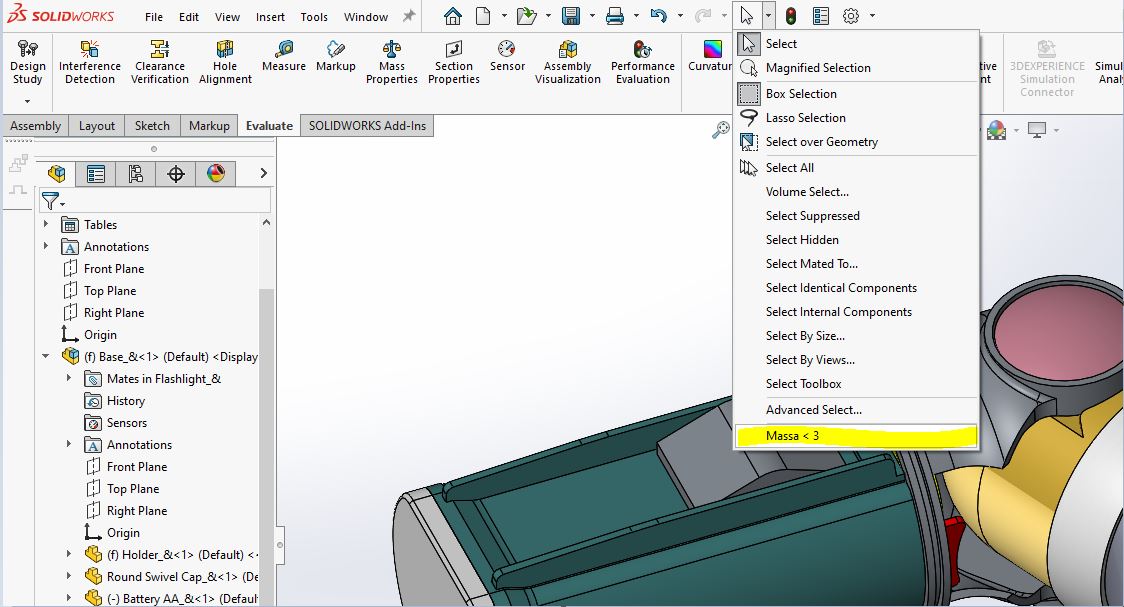This screenshot has width=1124, height=607.
Task: Click the Hole Alignment tool
Action: point(225,62)
